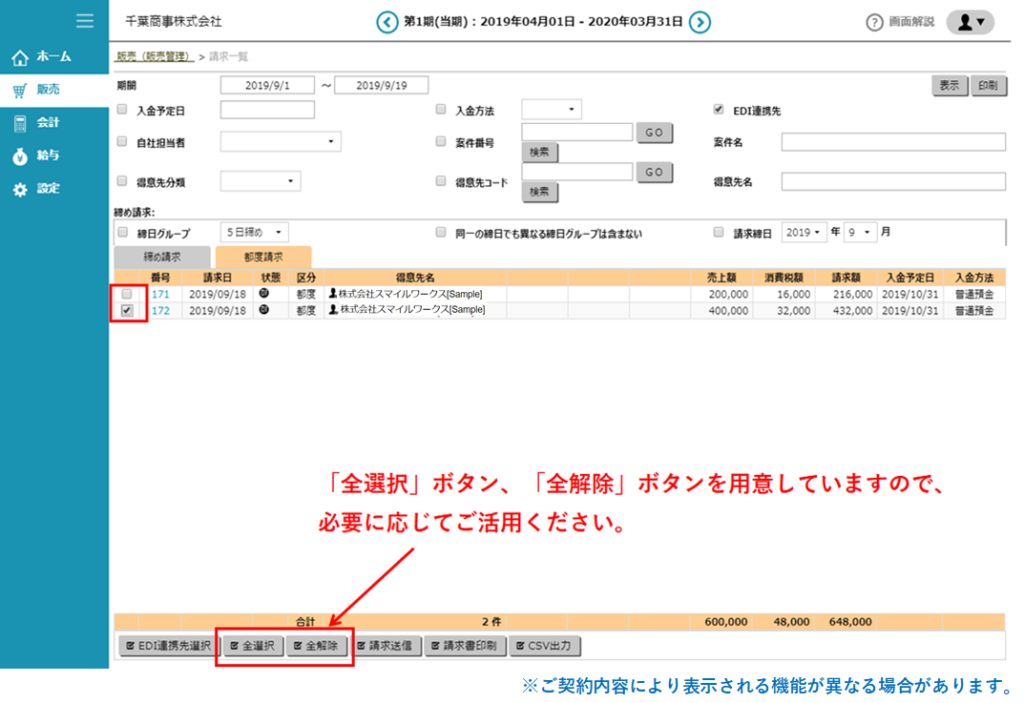
Task: Open 入金方法 dropdown
Action: [551, 109]
